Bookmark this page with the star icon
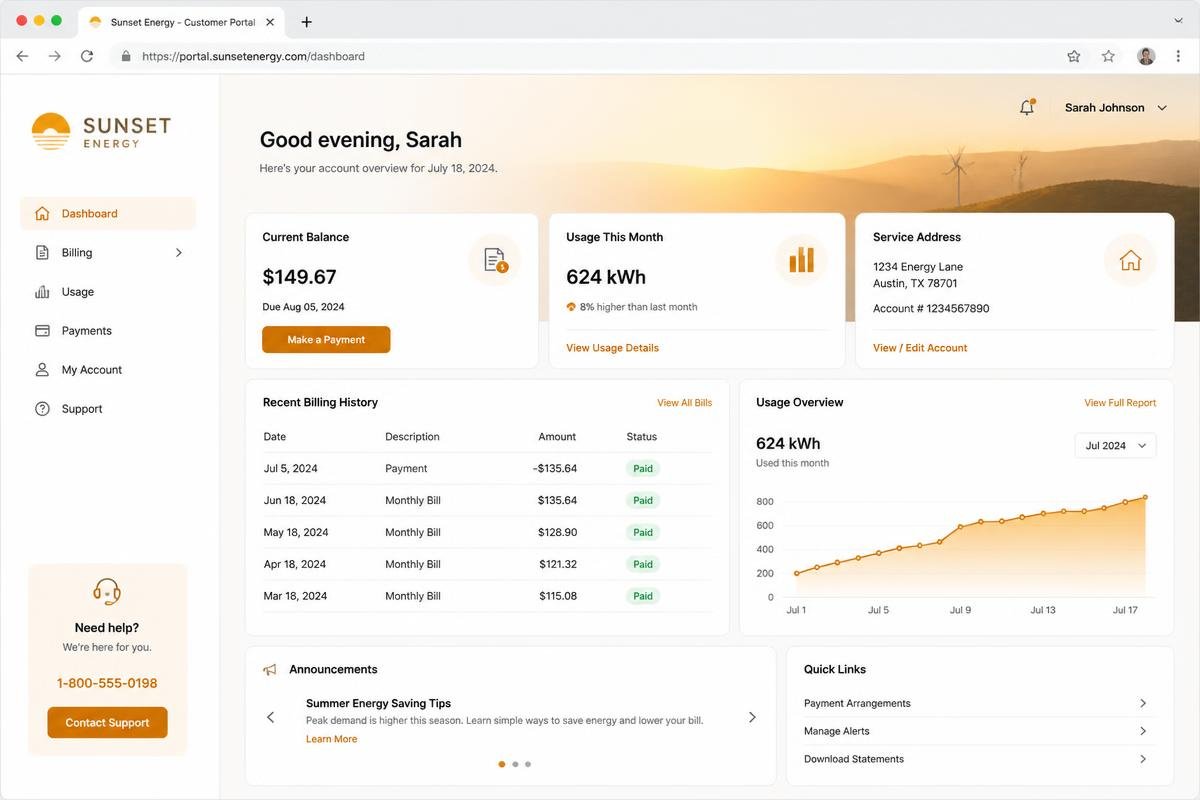 [1074, 57]
